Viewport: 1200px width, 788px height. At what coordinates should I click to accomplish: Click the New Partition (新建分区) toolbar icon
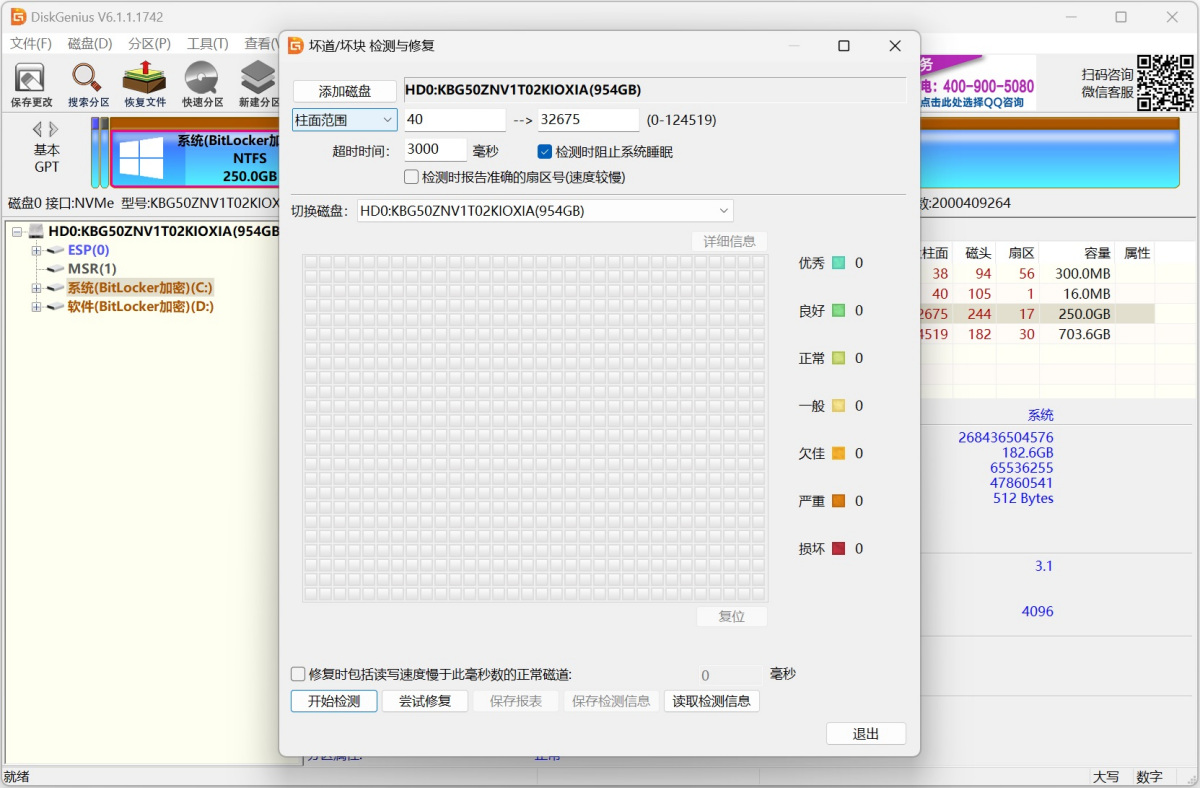click(258, 78)
